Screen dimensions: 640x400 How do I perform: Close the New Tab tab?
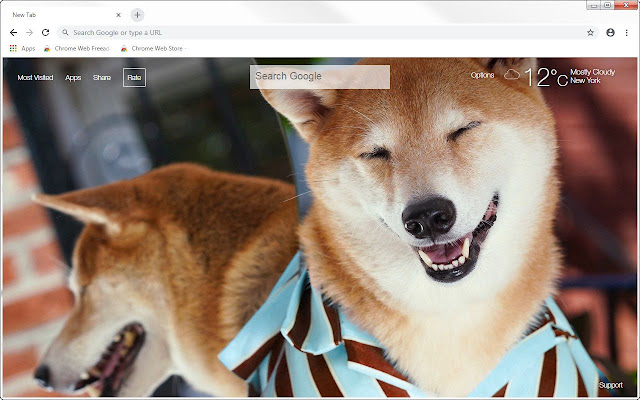(118, 15)
